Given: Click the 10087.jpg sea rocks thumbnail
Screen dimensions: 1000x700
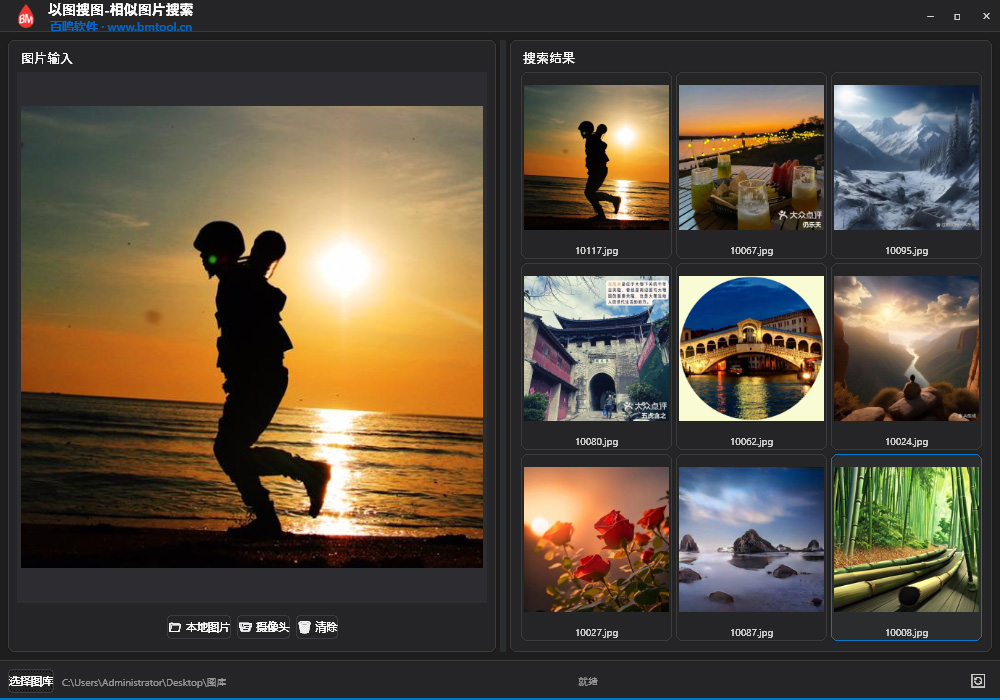Looking at the screenshot, I should pos(751,539).
